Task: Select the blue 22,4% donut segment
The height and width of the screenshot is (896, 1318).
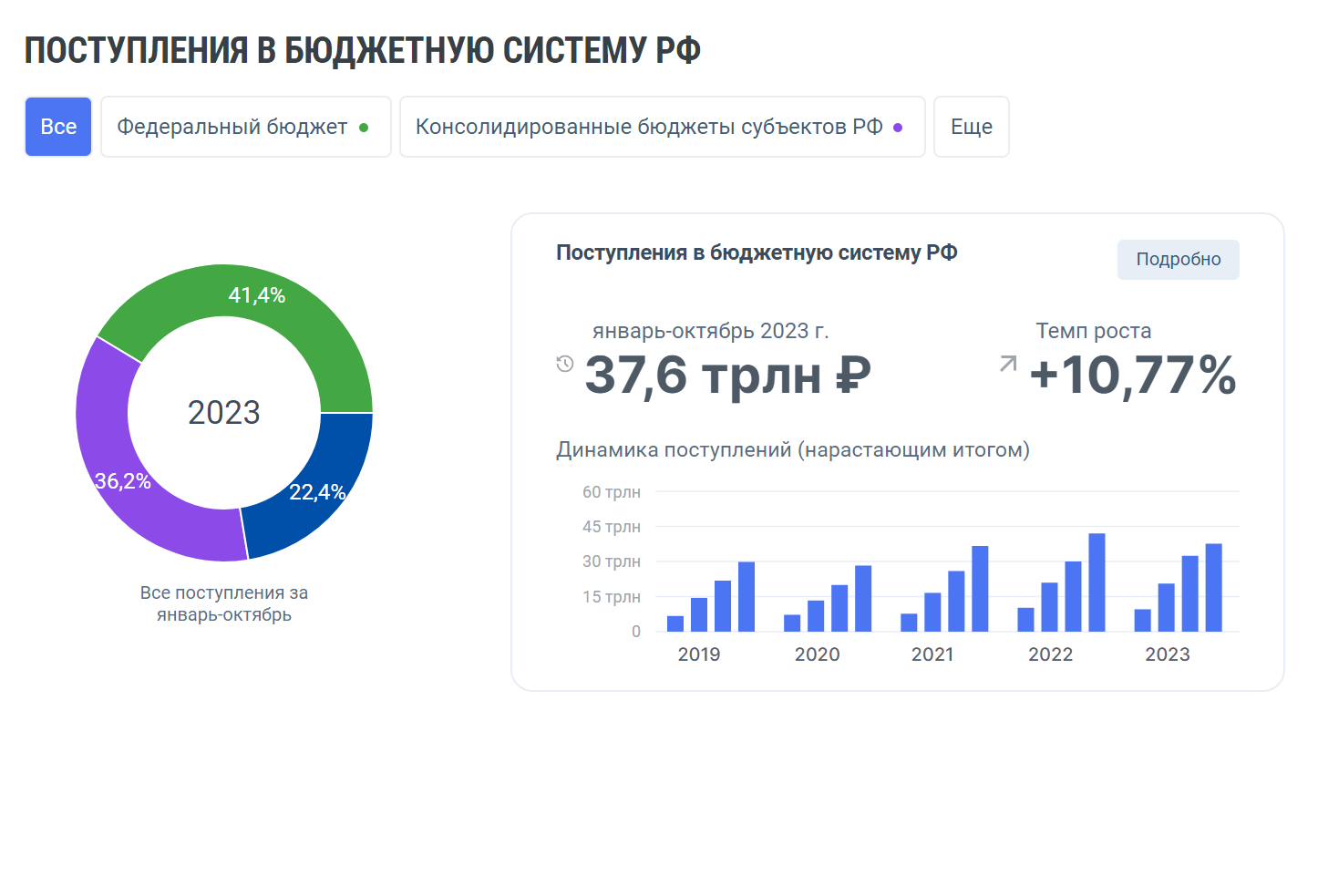Action: [x=316, y=492]
